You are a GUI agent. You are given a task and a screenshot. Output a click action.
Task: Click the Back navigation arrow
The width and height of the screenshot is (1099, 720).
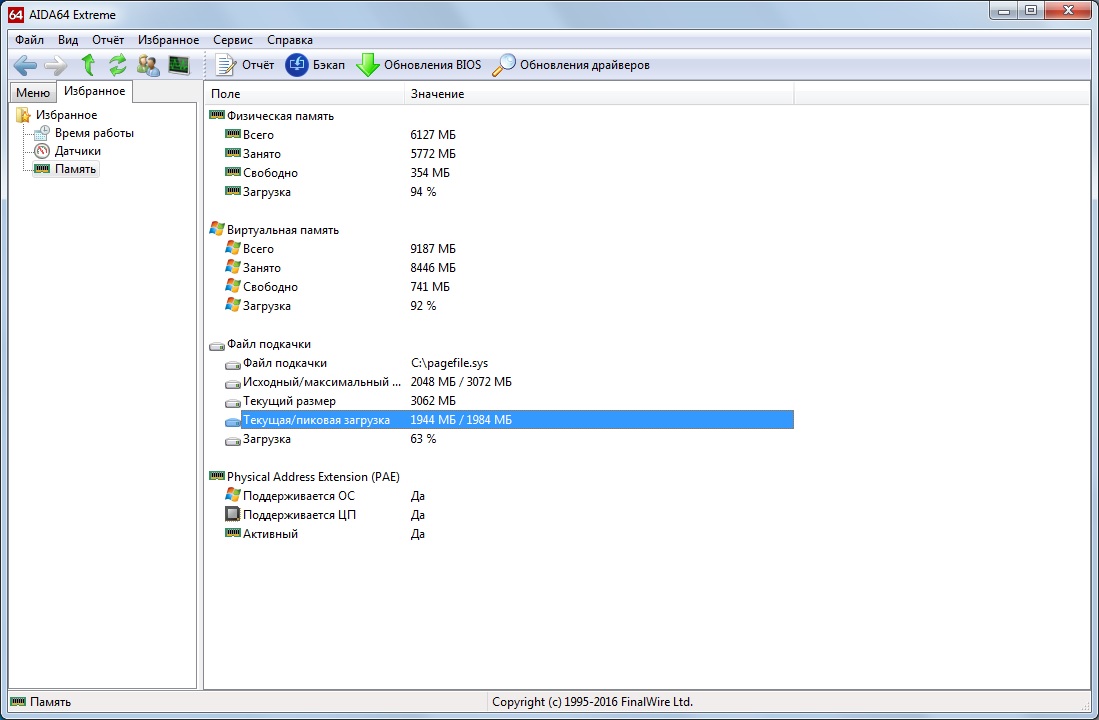click(x=25, y=65)
